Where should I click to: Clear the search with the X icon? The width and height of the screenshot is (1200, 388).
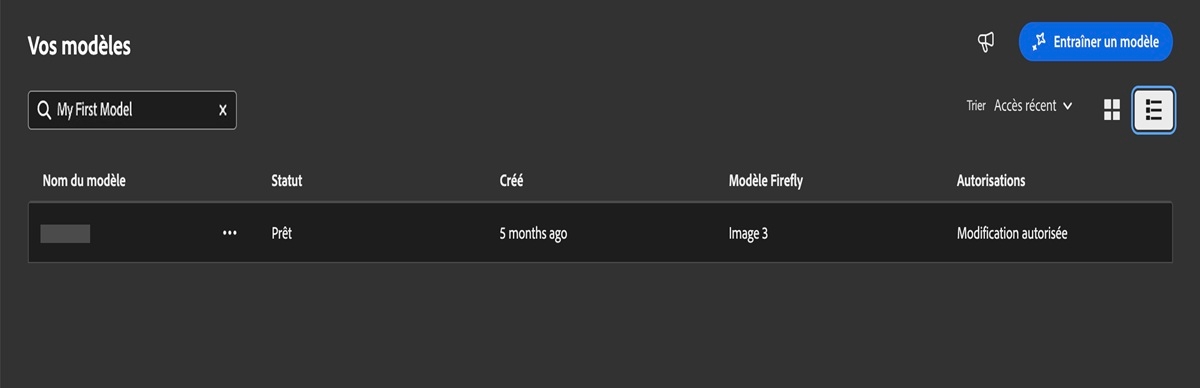click(x=222, y=110)
